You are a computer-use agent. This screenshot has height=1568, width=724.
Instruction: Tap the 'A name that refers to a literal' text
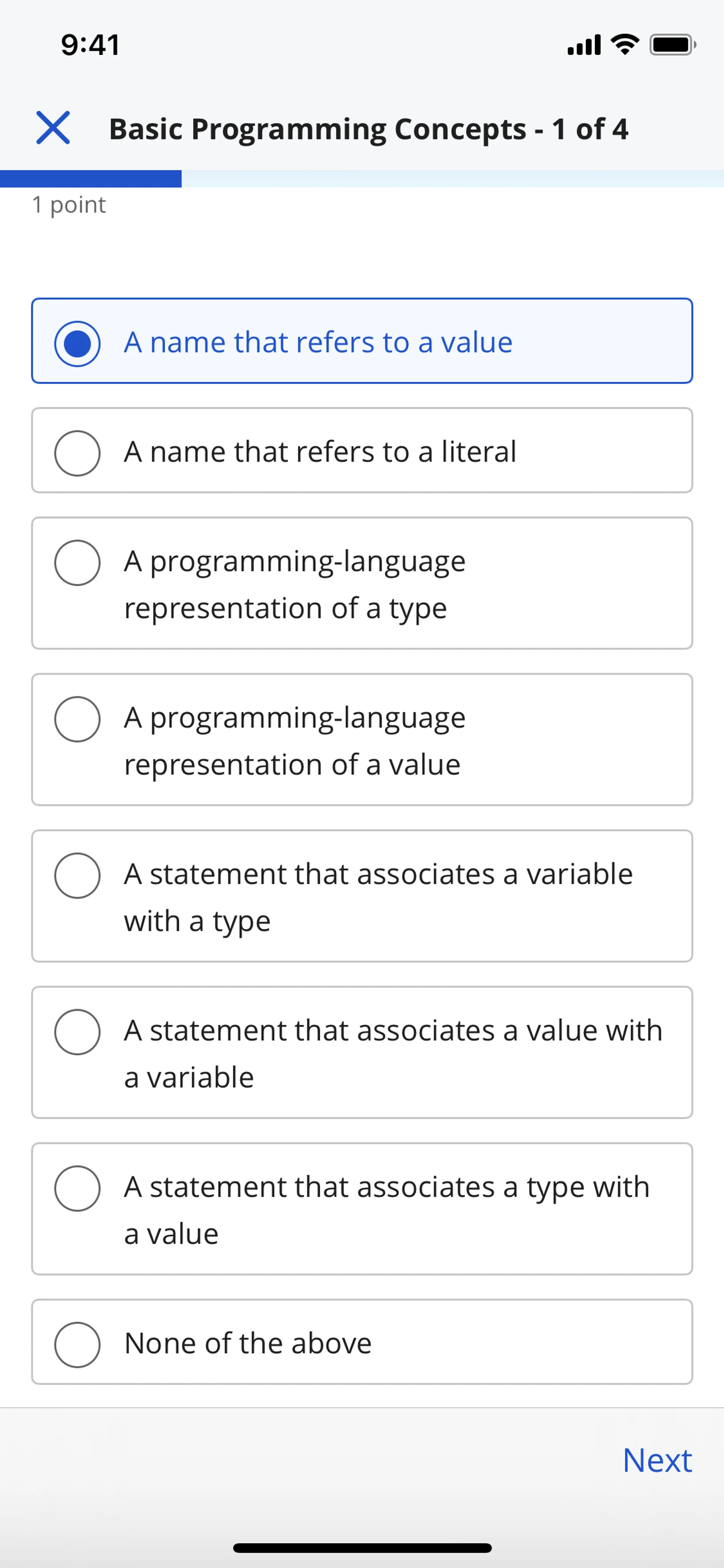pyautogui.click(x=320, y=452)
